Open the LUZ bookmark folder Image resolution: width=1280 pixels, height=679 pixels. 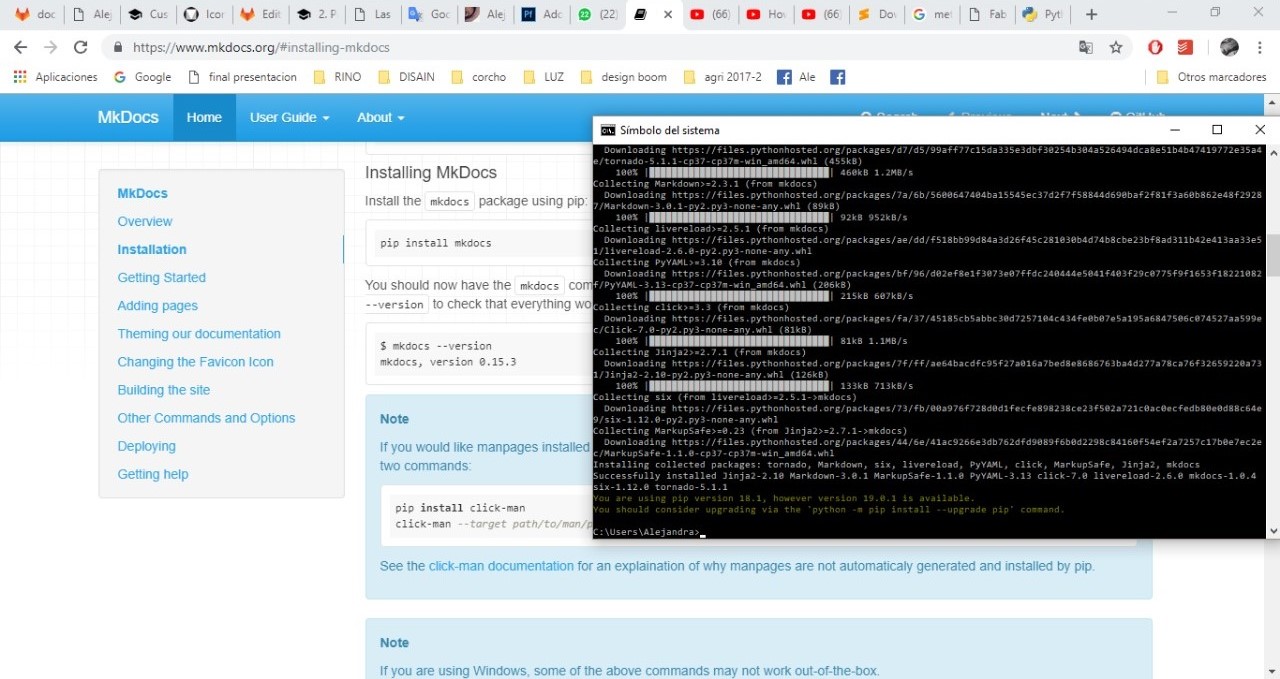(543, 77)
